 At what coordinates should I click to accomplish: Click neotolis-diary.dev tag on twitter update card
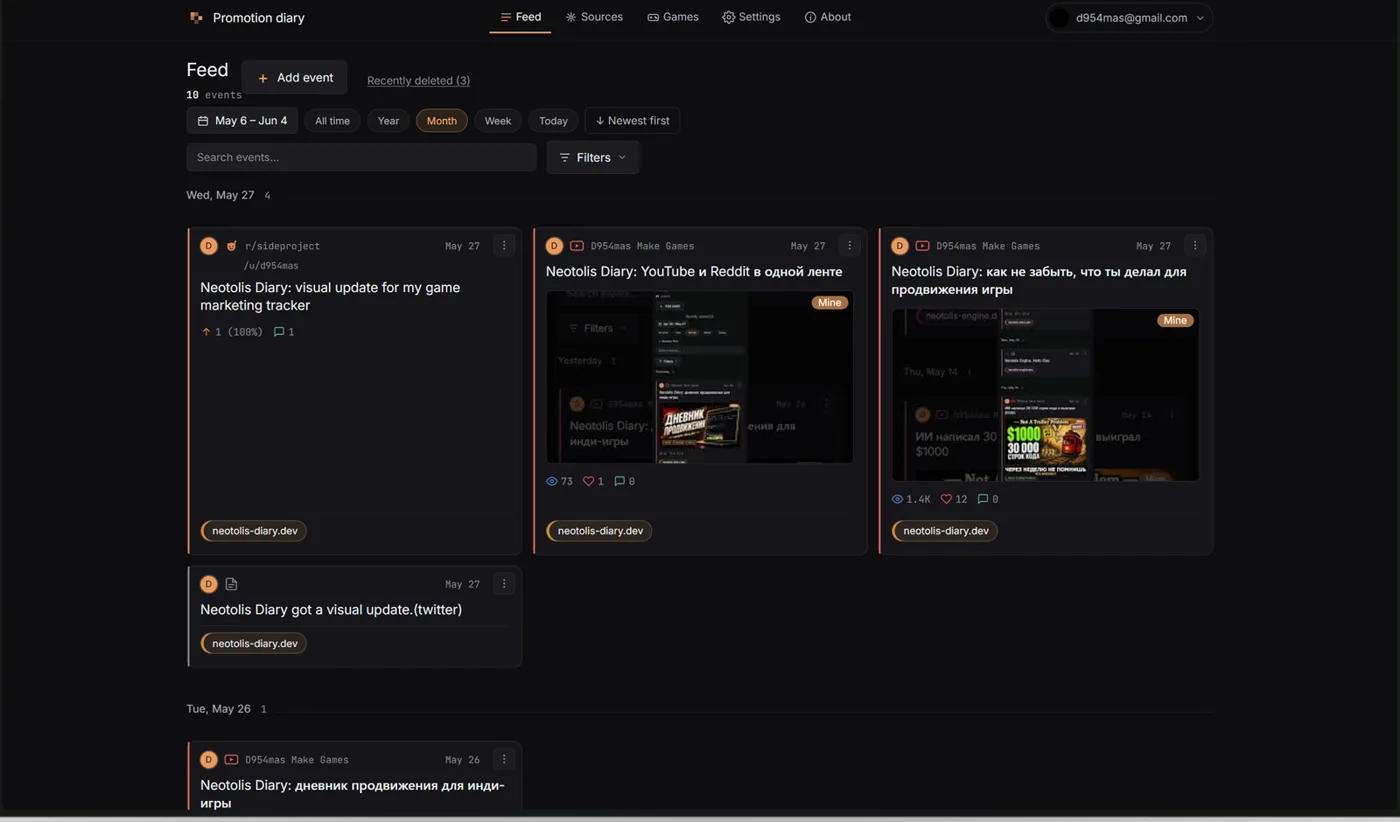pos(254,644)
